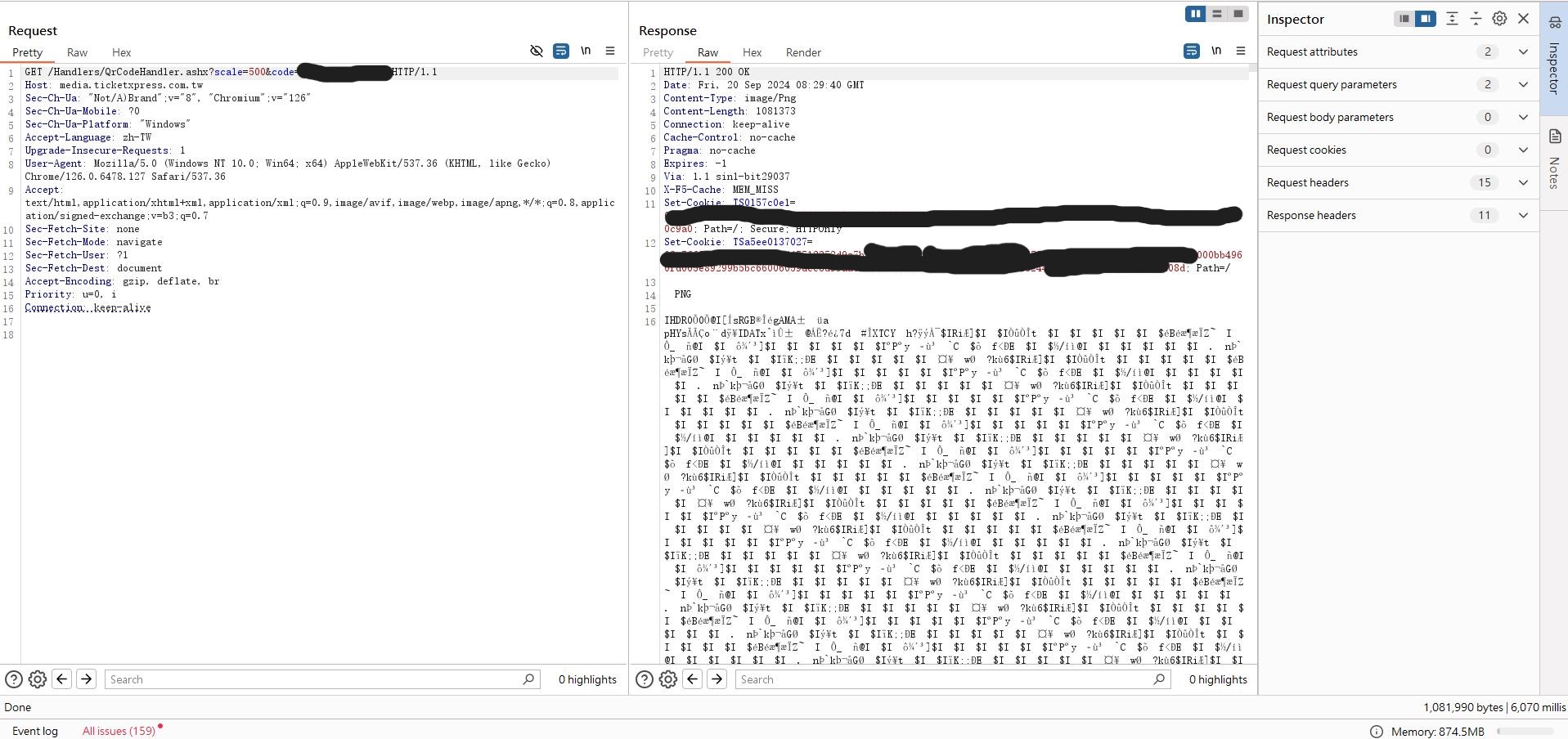Viewport: 1568px width, 739px height.
Task: Switch Request view to Hex tab
Action: point(121,52)
